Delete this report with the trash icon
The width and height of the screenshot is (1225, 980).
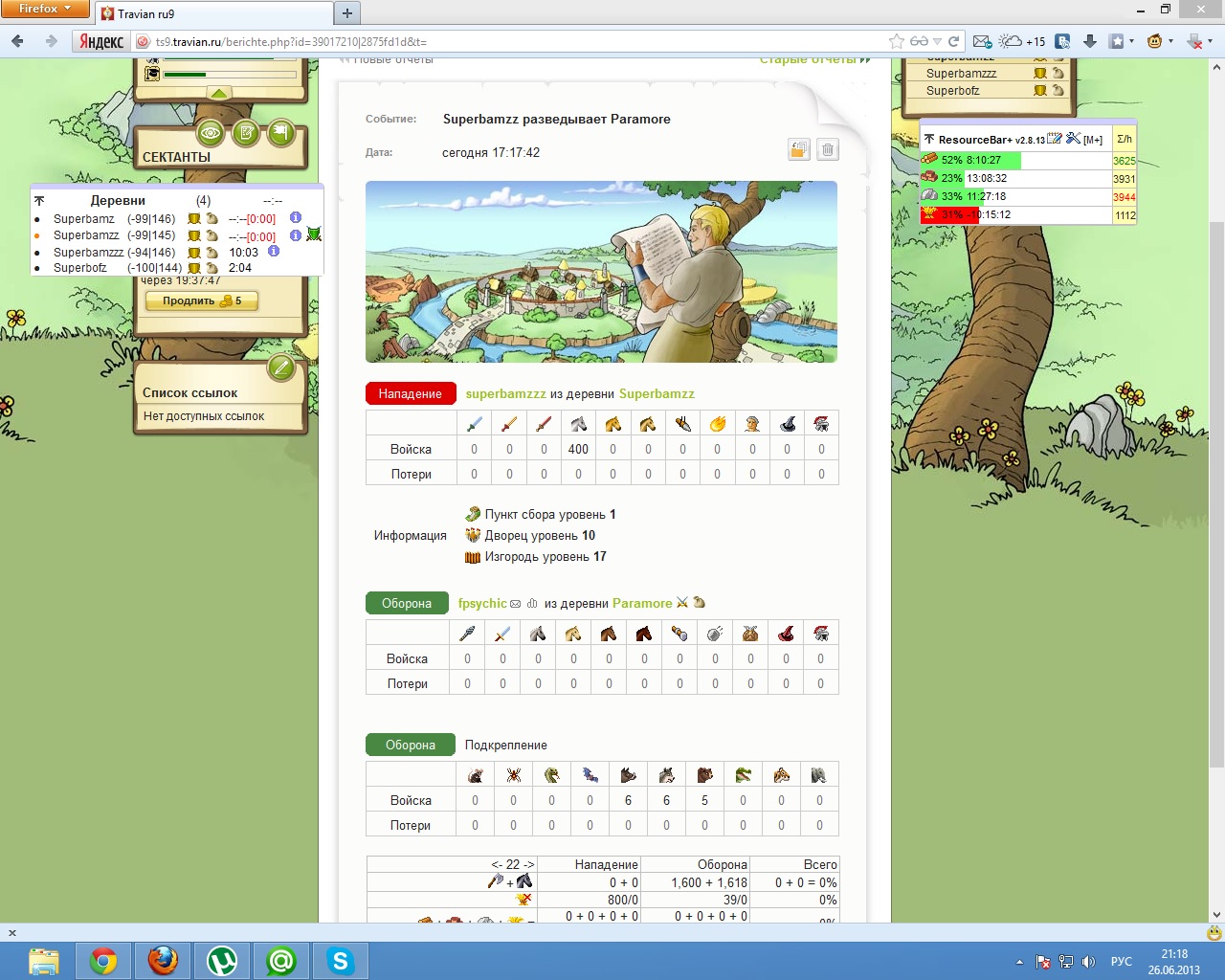click(x=829, y=149)
